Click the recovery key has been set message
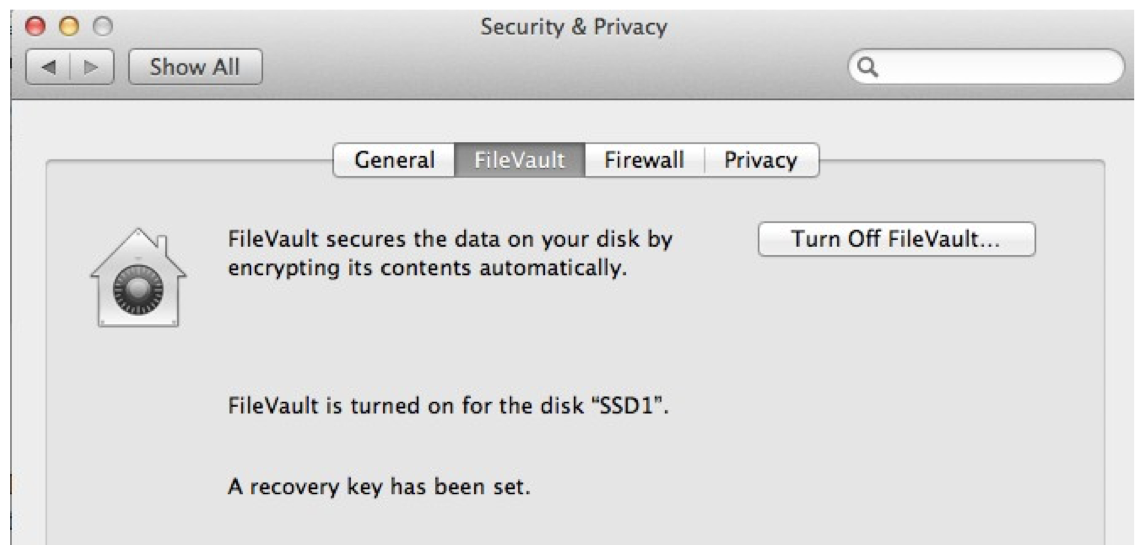The width and height of the screenshot is (1146, 556). click(379, 486)
